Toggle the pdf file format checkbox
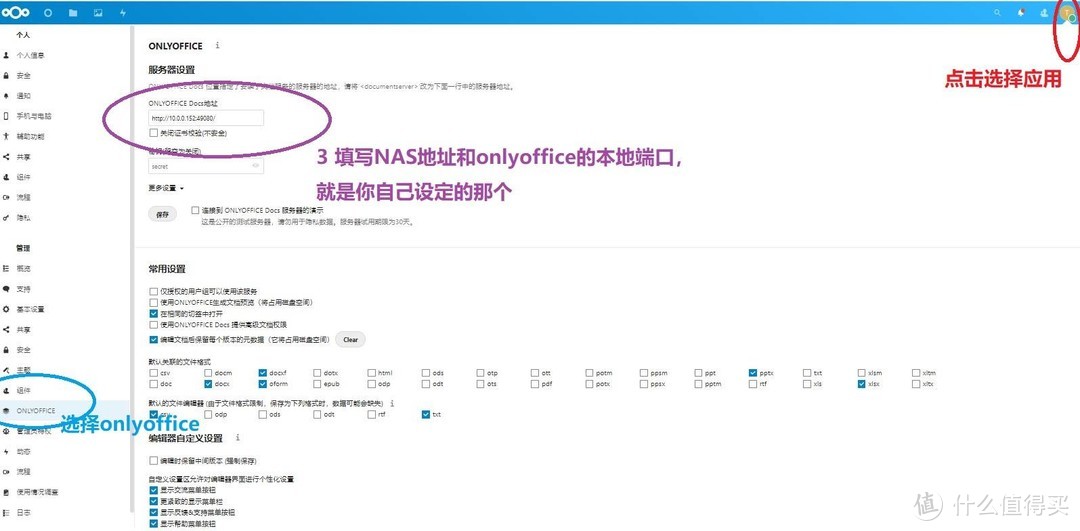The width and height of the screenshot is (1080, 531). click(535, 384)
